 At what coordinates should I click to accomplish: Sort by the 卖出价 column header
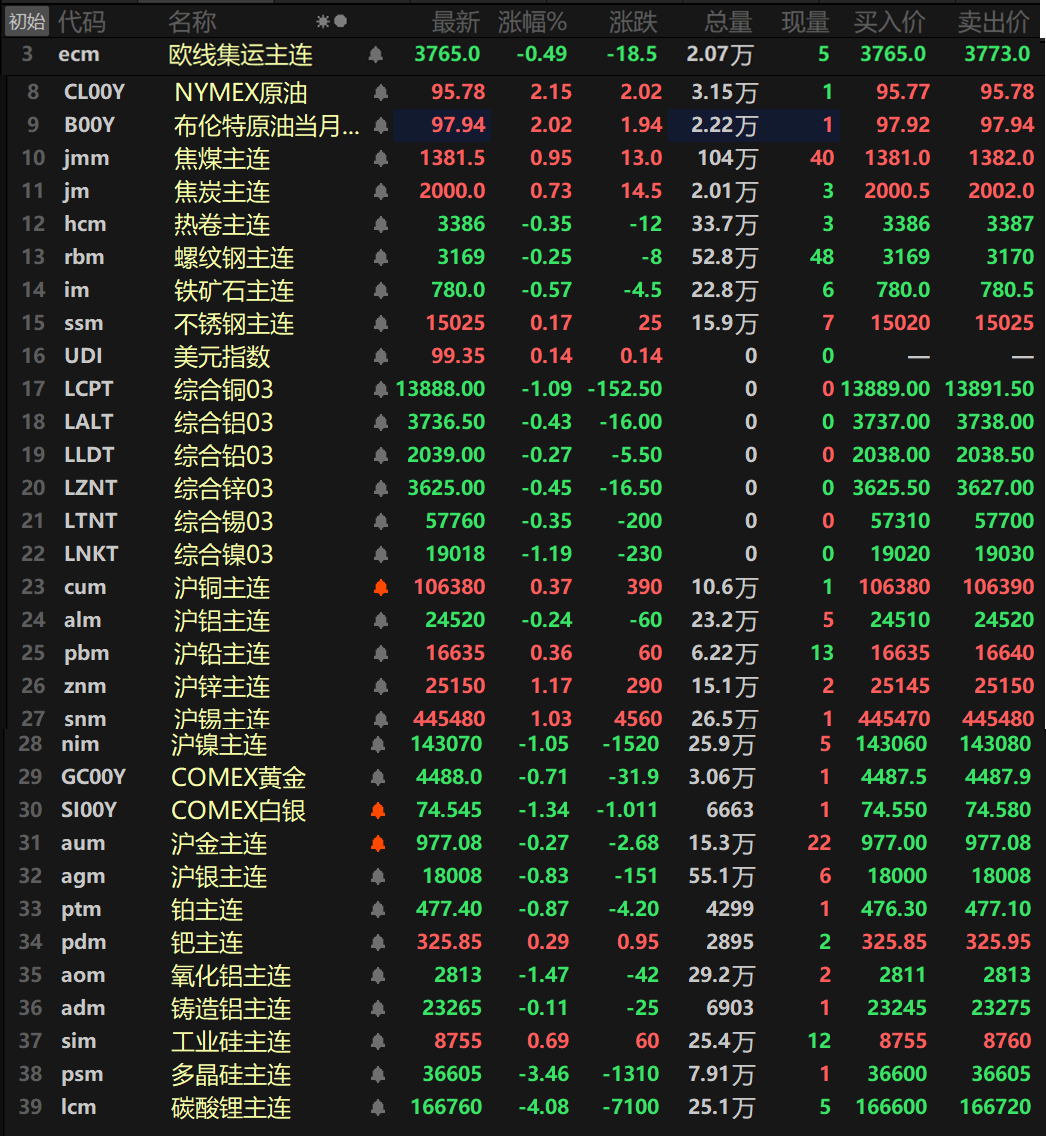coord(993,22)
